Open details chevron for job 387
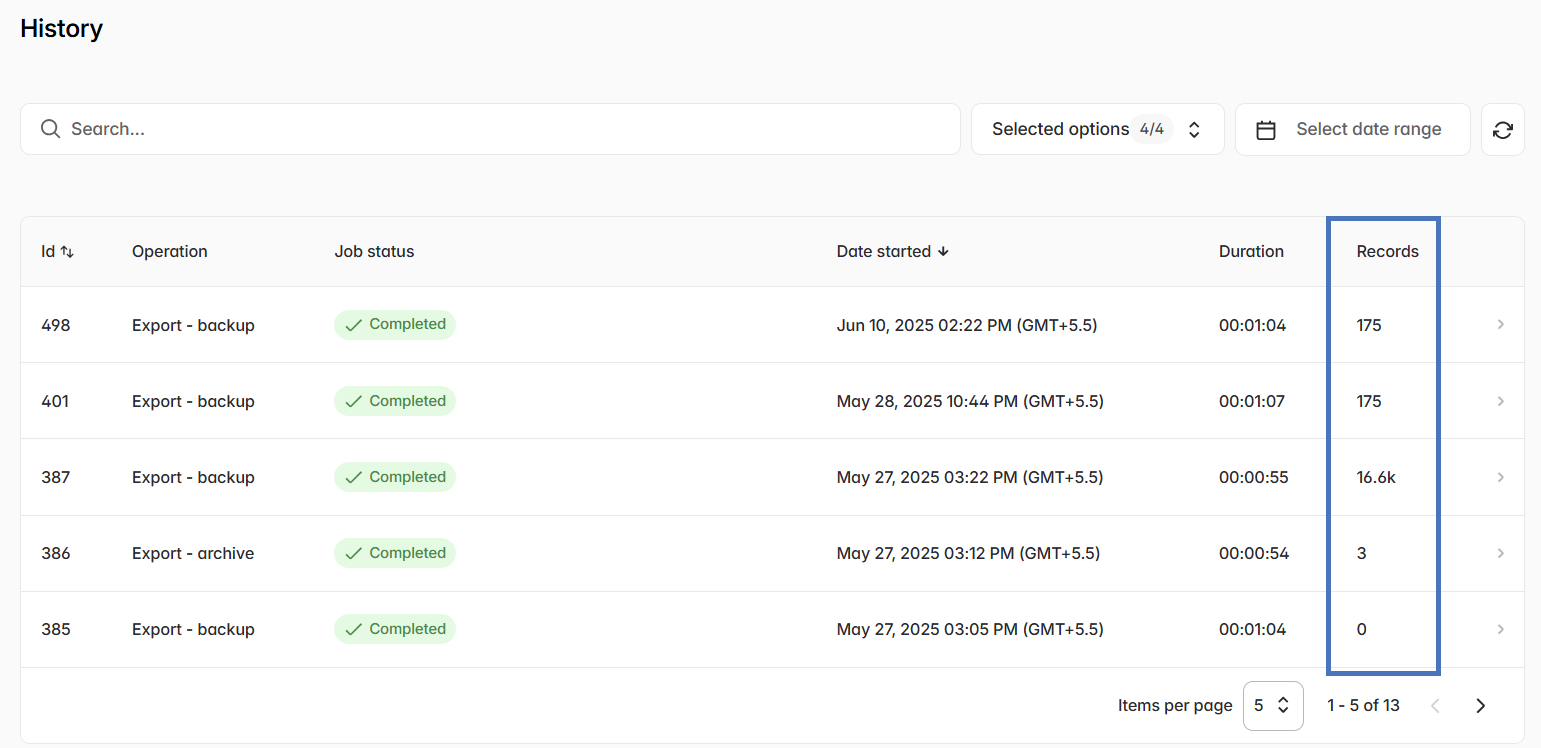 (x=1500, y=477)
